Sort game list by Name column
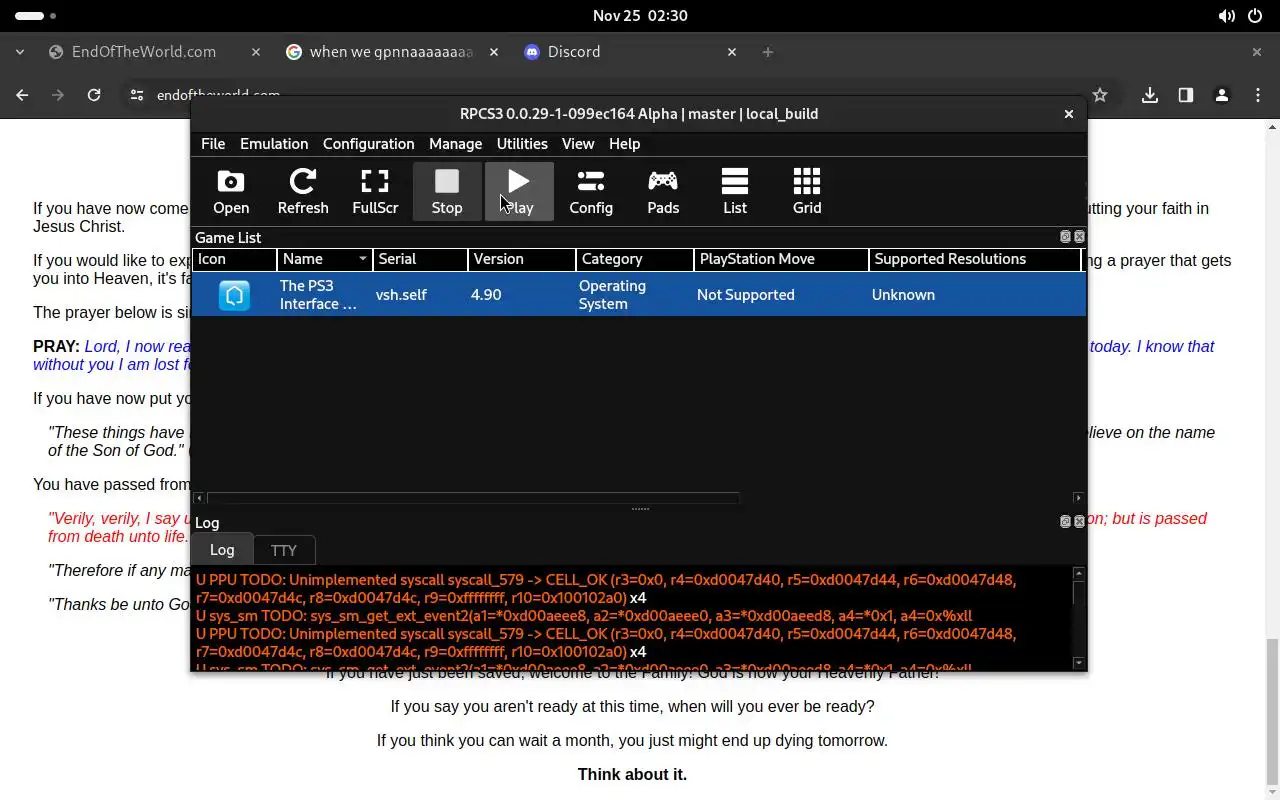1280x800 pixels. [x=324, y=259]
